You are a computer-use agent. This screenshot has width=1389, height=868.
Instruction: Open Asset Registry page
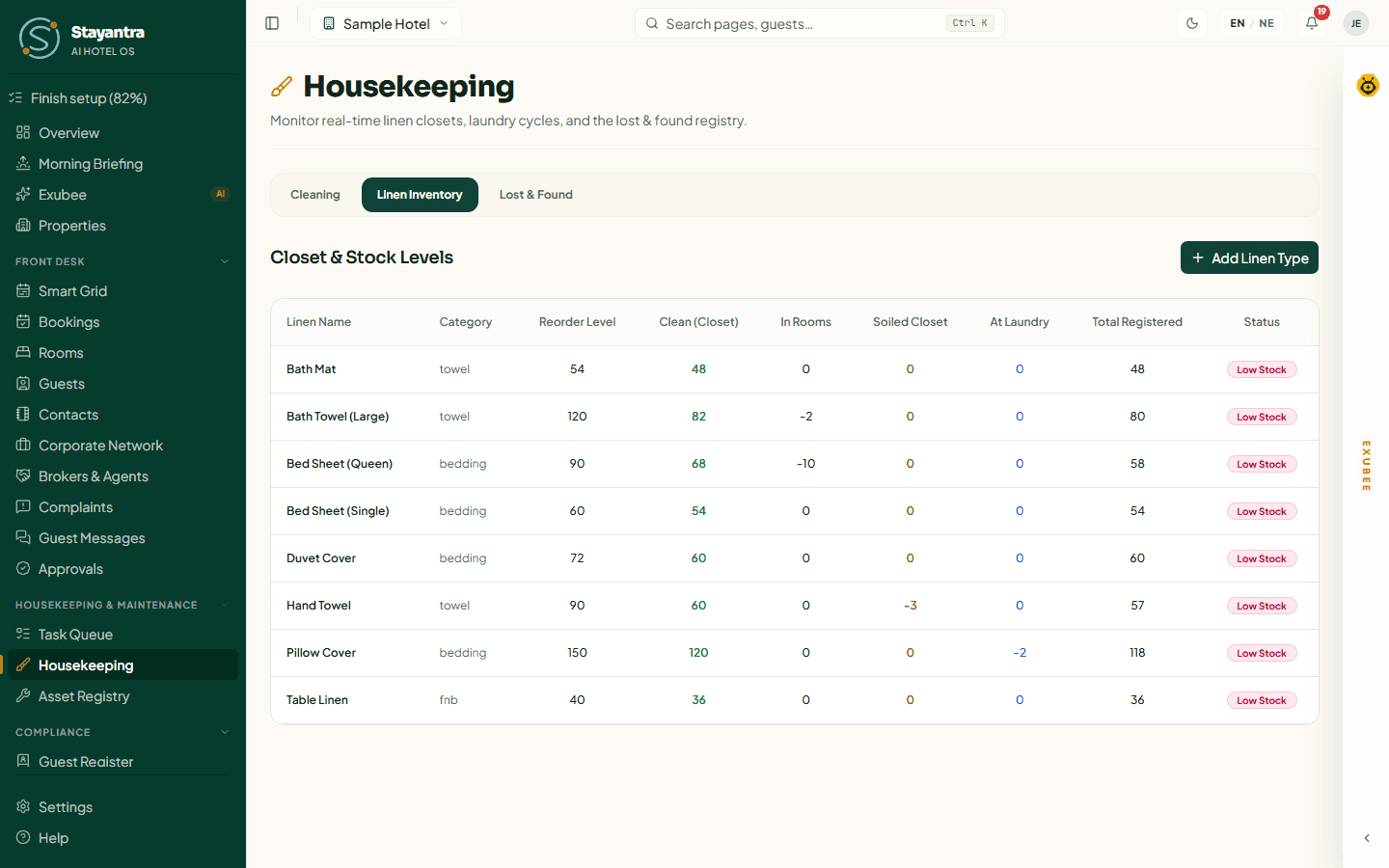123,696
